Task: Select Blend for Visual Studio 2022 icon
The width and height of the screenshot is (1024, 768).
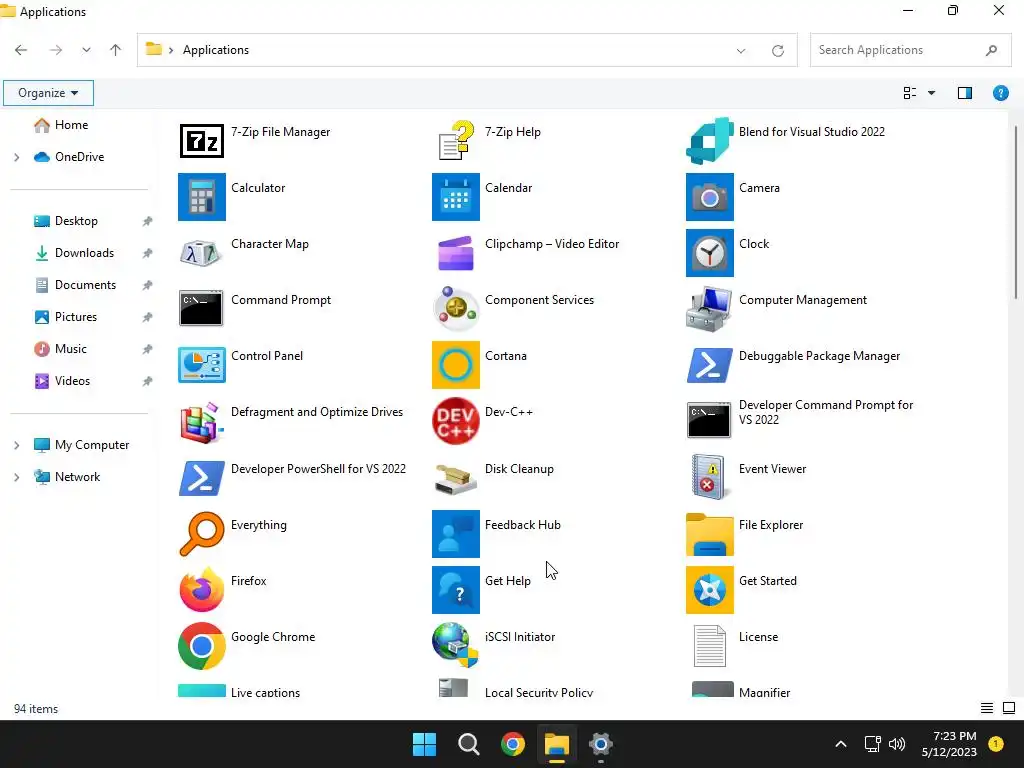Action: click(x=710, y=140)
